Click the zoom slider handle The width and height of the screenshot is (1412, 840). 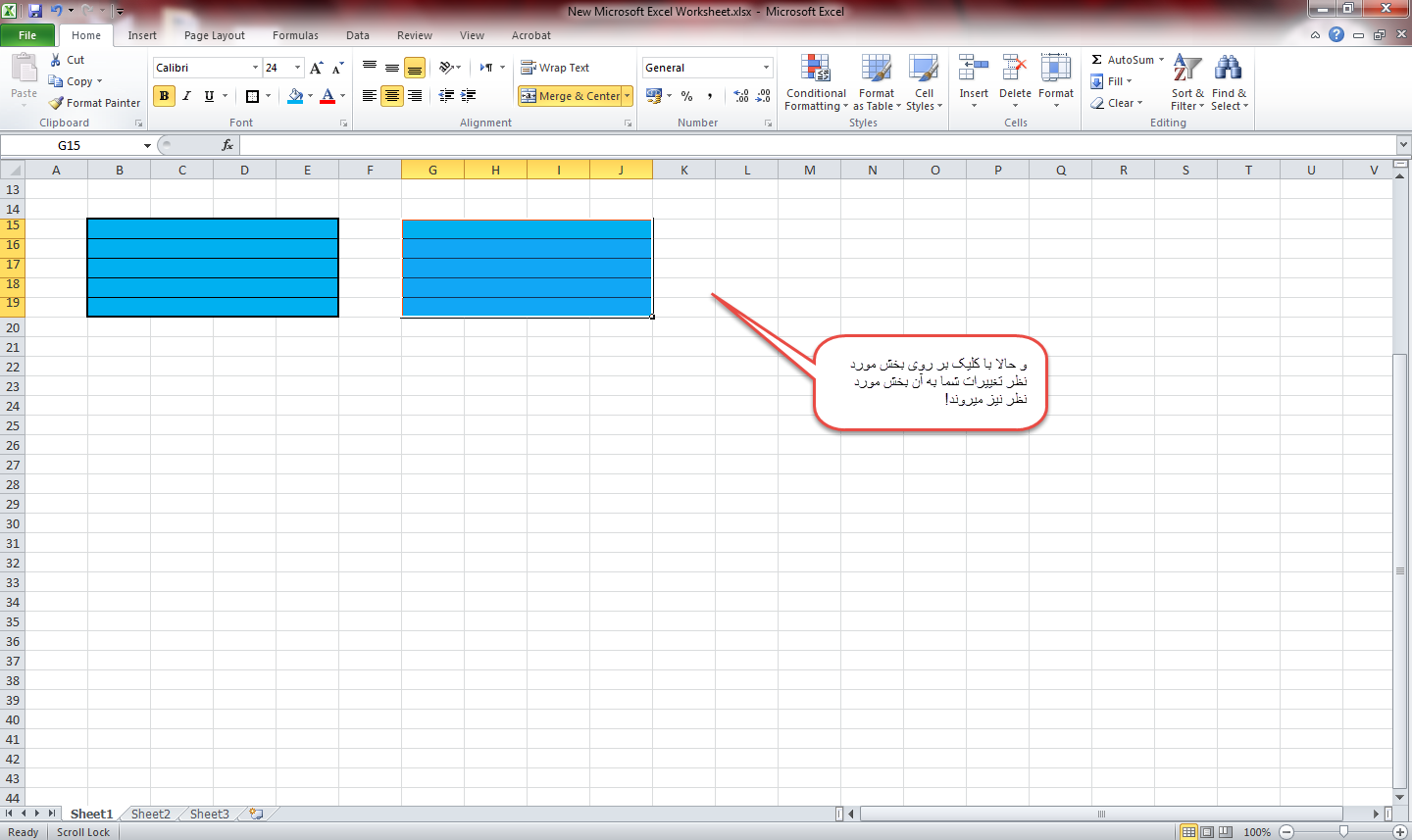pos(1343,831)
